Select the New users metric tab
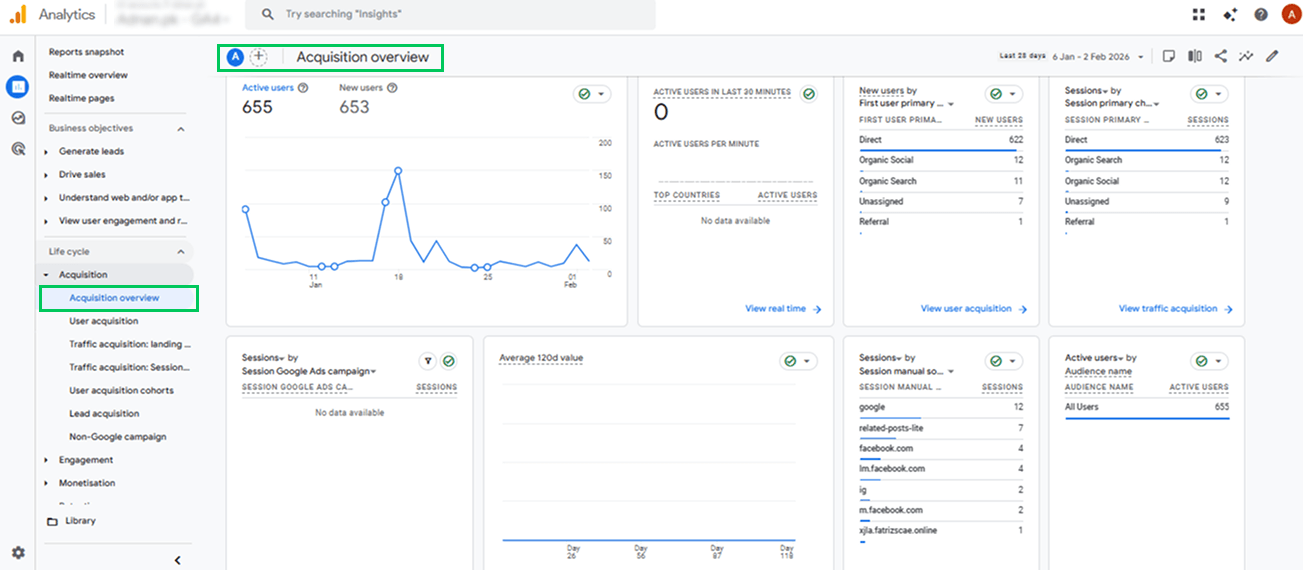Screen dimensions: 1303x570 [361, 88]
